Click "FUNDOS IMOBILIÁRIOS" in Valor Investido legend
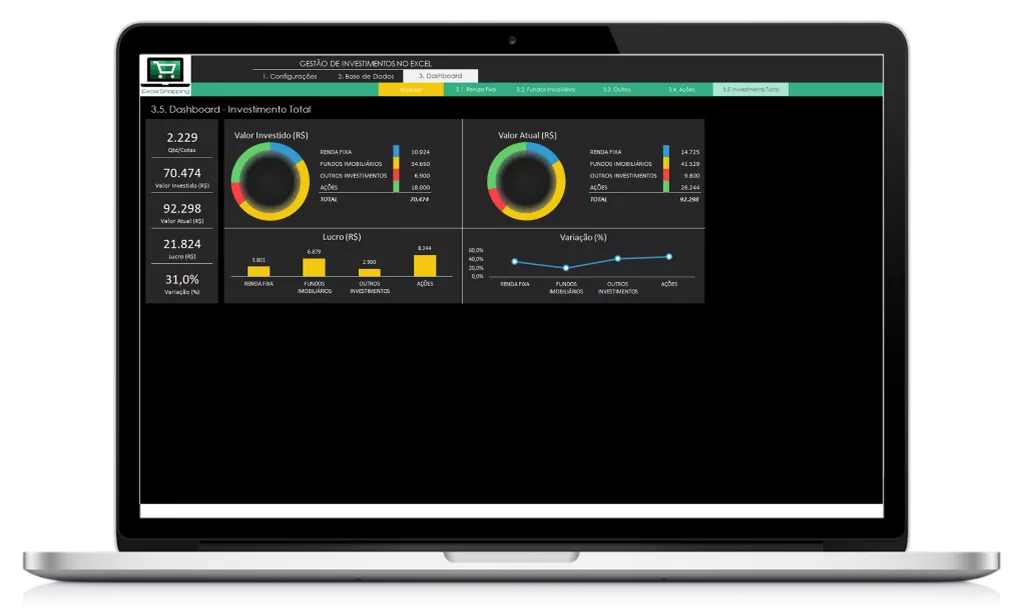 click(351, 164)
